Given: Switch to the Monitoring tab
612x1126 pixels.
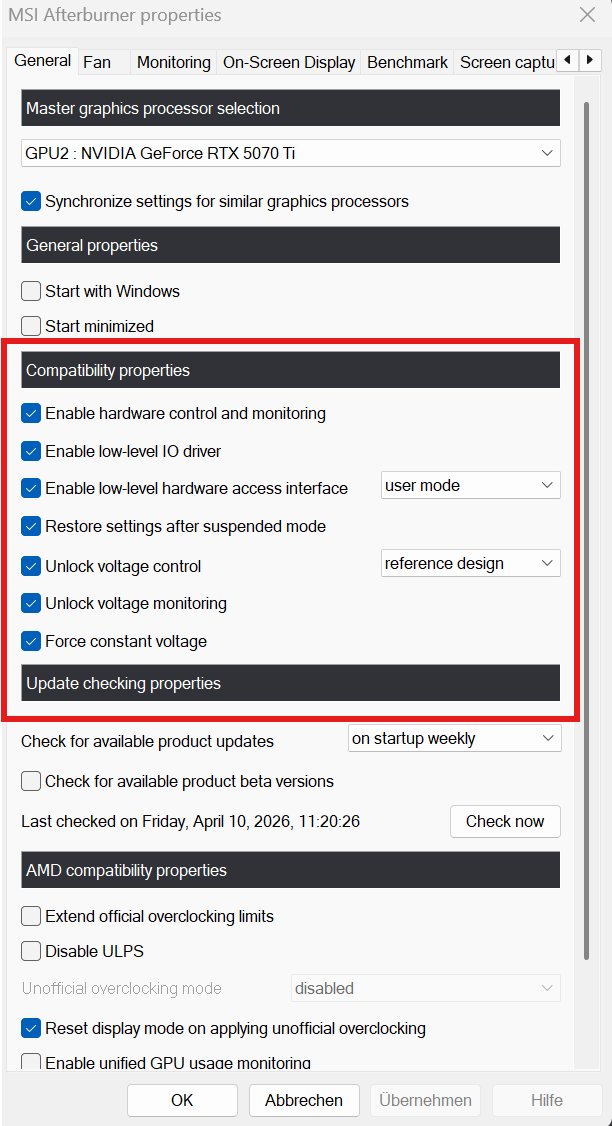Looking at the screenshot, I should (173, 62).
